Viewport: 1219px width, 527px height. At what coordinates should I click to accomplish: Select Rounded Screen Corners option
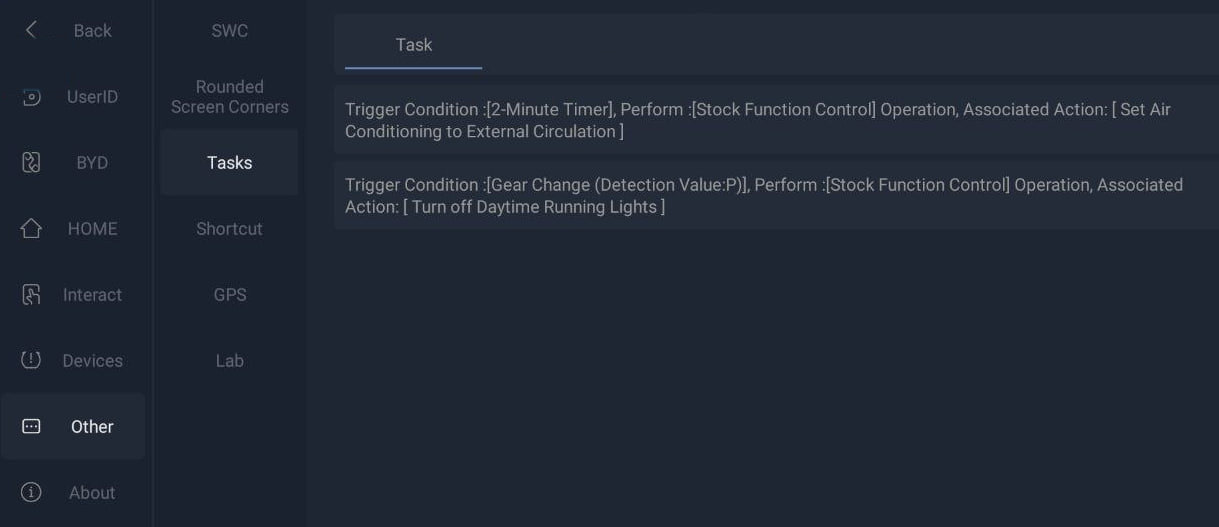point(229,97)
